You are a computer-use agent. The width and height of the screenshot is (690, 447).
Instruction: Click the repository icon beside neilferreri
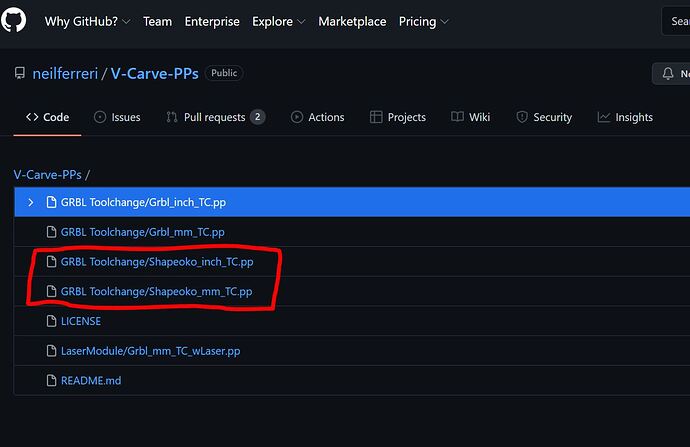tap(20, 73)
